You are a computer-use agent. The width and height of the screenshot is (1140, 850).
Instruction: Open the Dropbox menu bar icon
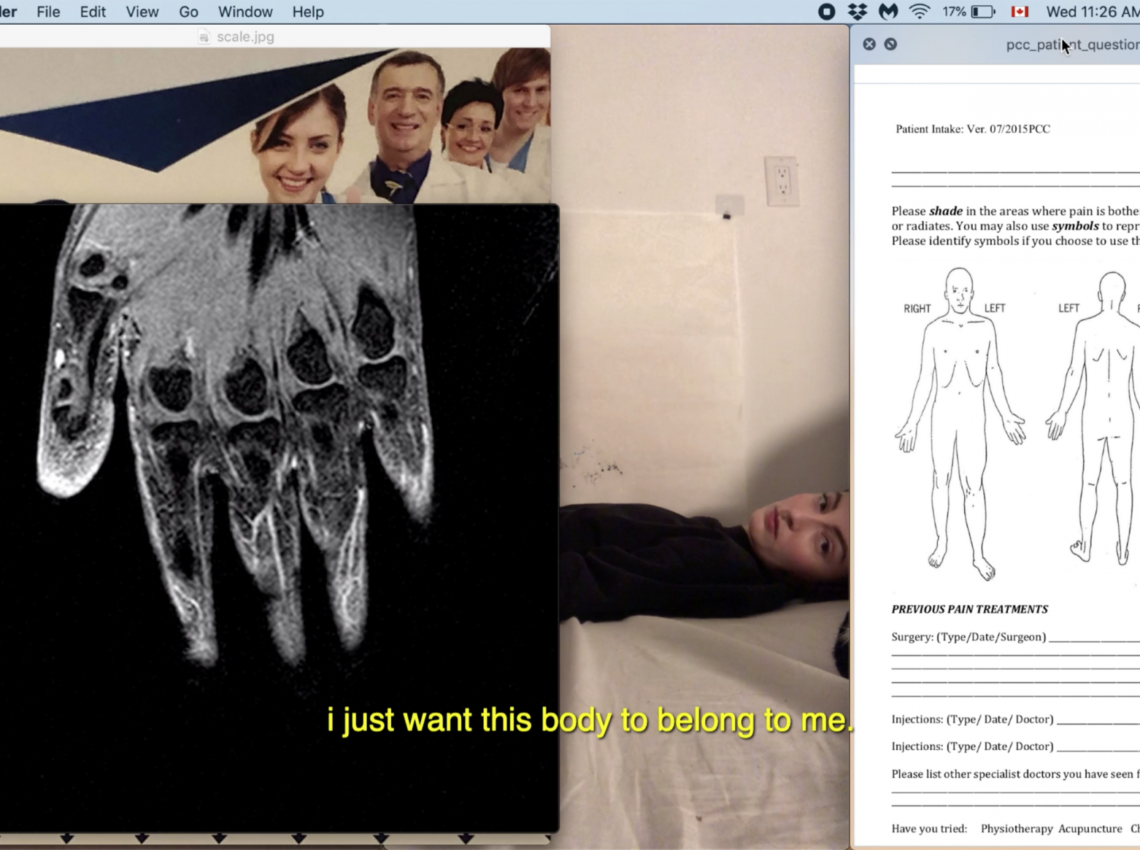(857, 12)
